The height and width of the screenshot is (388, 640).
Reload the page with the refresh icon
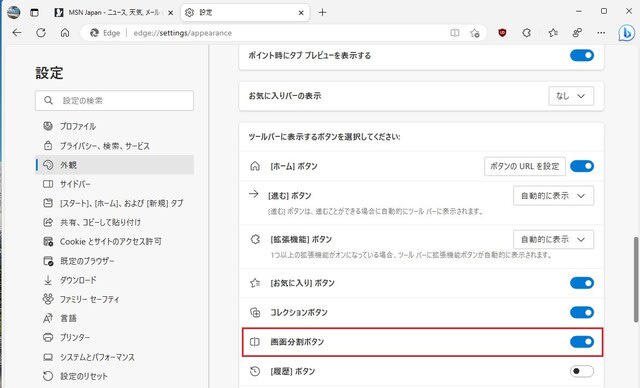[41, 33]
